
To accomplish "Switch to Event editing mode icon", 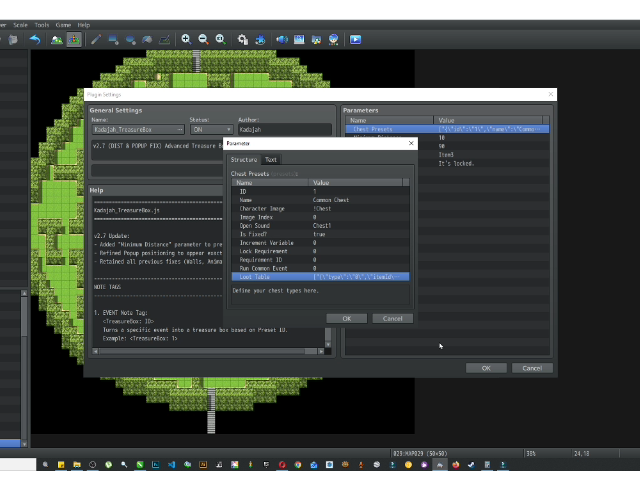I will [74, 40].
